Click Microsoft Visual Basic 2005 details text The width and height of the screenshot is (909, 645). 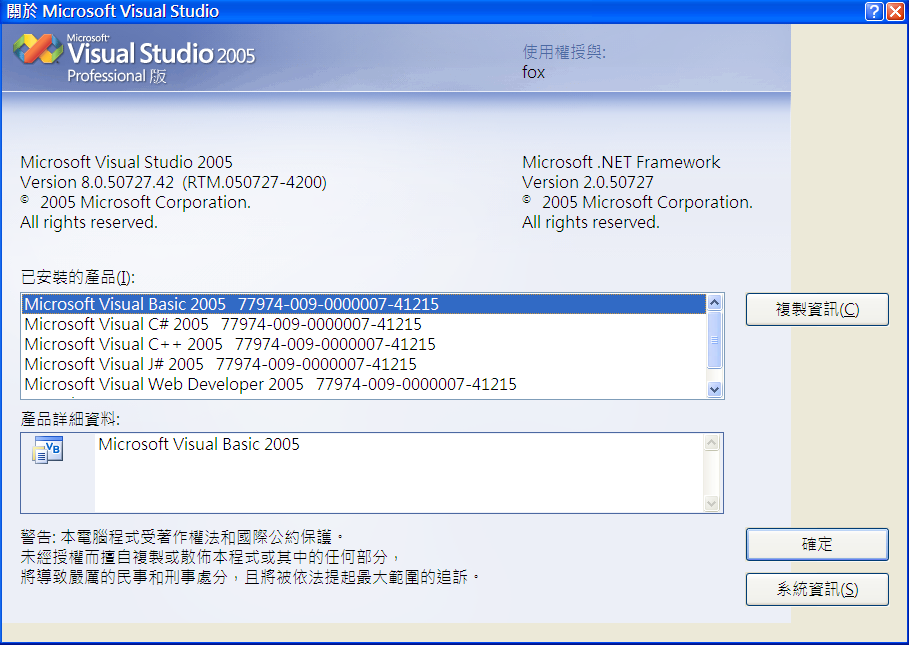[199, 444]
